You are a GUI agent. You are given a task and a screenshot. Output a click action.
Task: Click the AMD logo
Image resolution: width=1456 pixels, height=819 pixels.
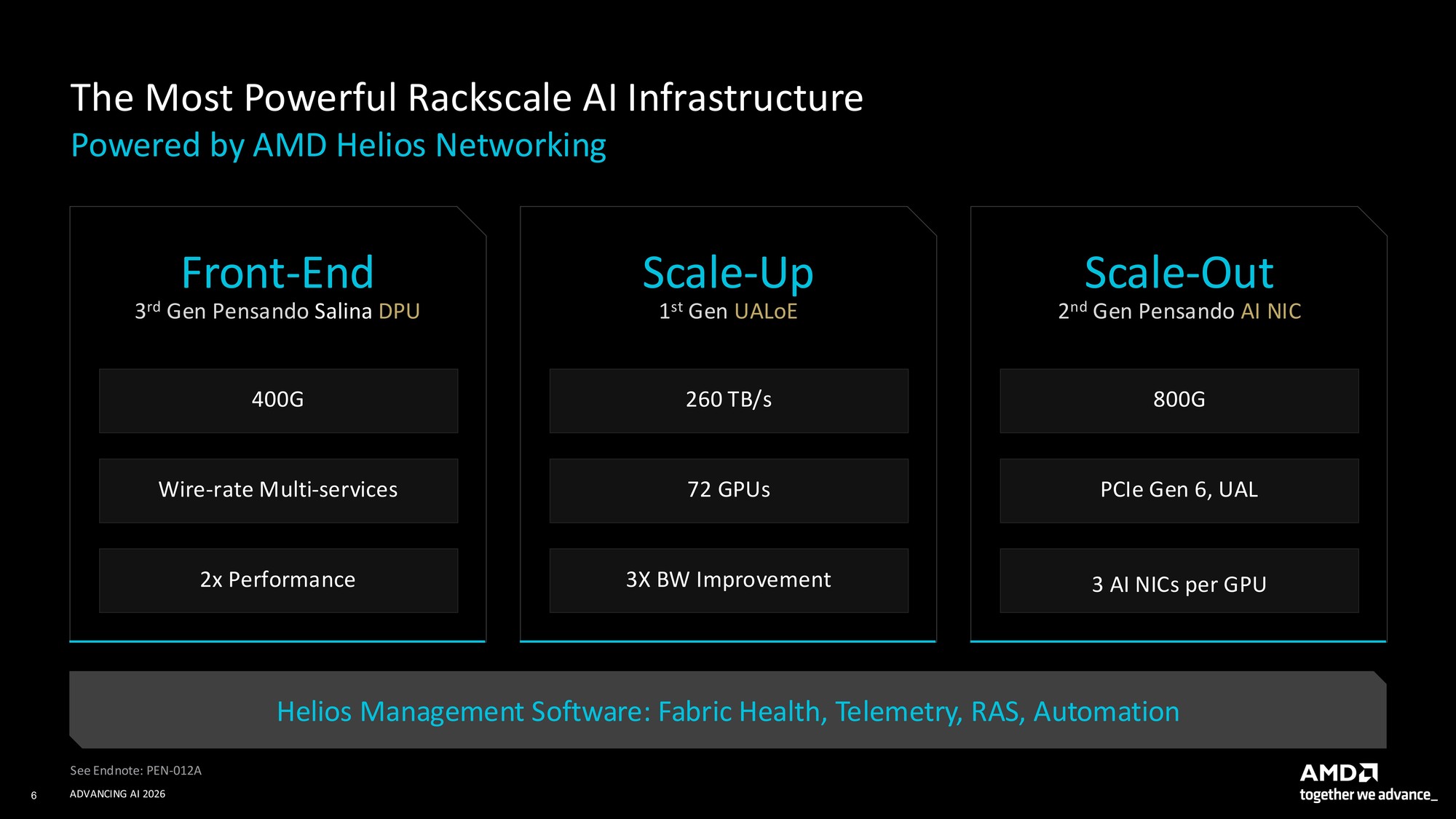point(1339,772)
